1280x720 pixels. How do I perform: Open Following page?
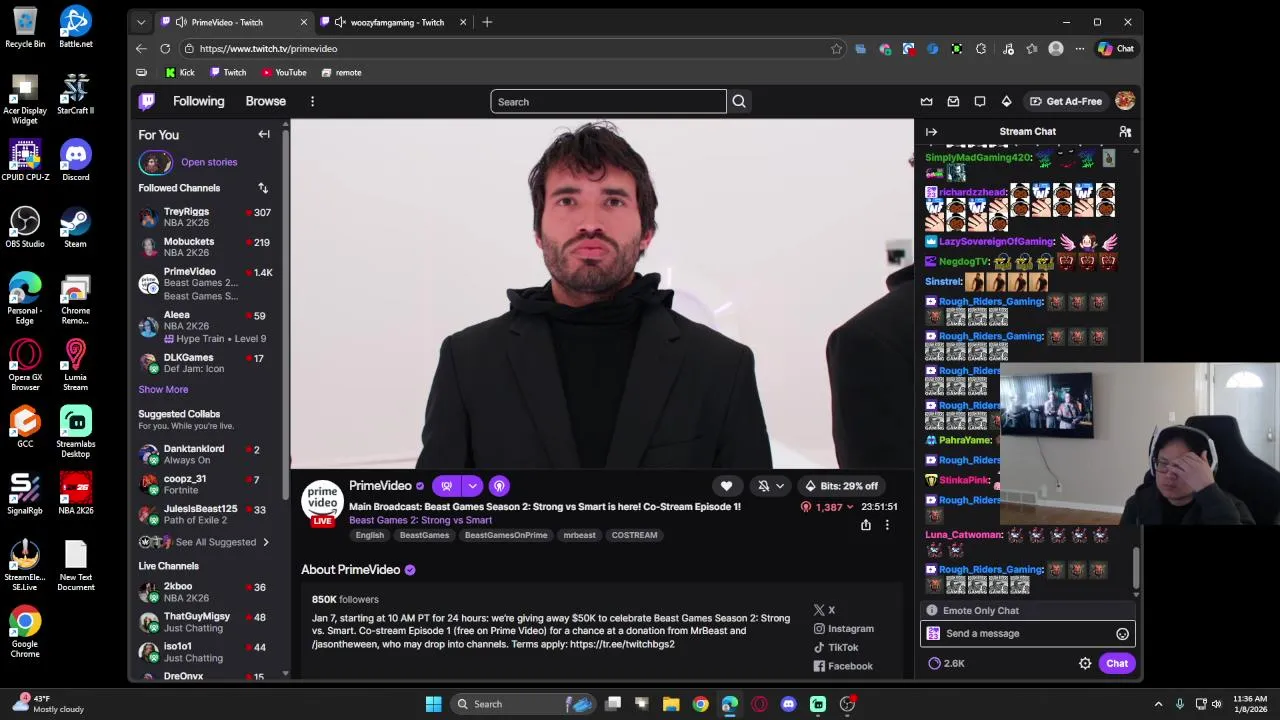199,101
